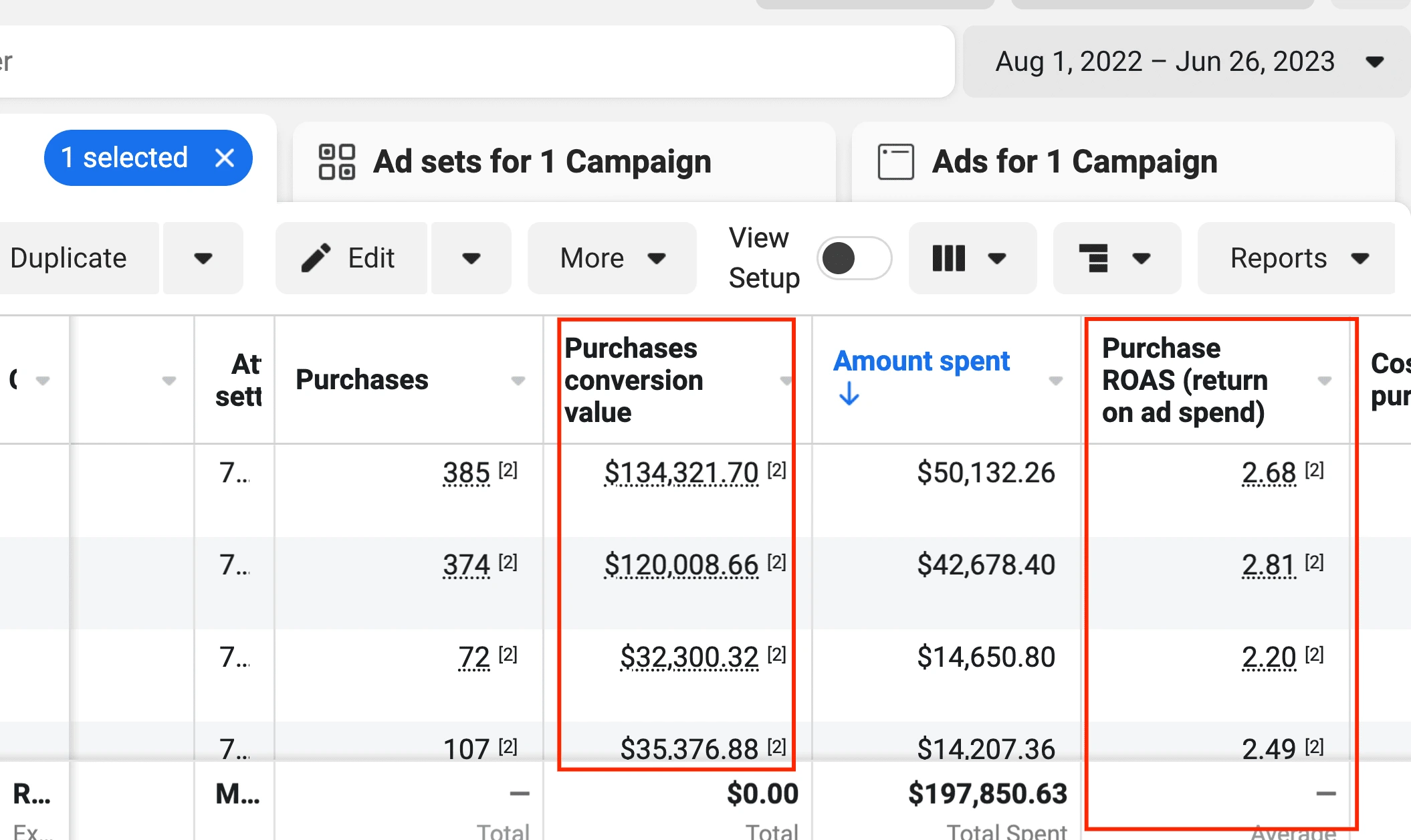The height and width of the screenshot is (840, 1411).
Task: Expand the breakdown dropdown arrow
Action: [1142, 258]
